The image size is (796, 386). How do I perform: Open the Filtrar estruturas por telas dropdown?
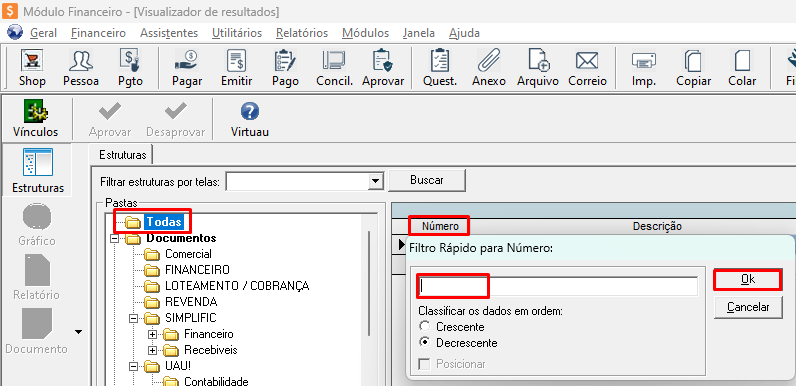pyautogui.click(x=375, y=181)
